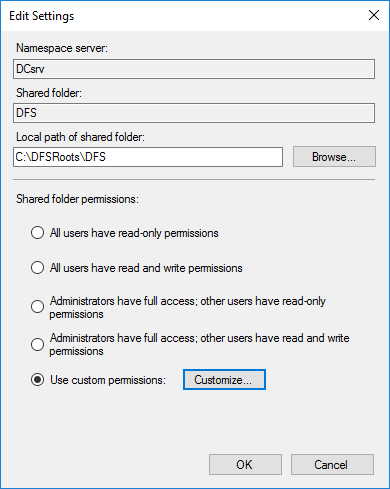Click the horizontal separator line below local path

coord(194,180)
